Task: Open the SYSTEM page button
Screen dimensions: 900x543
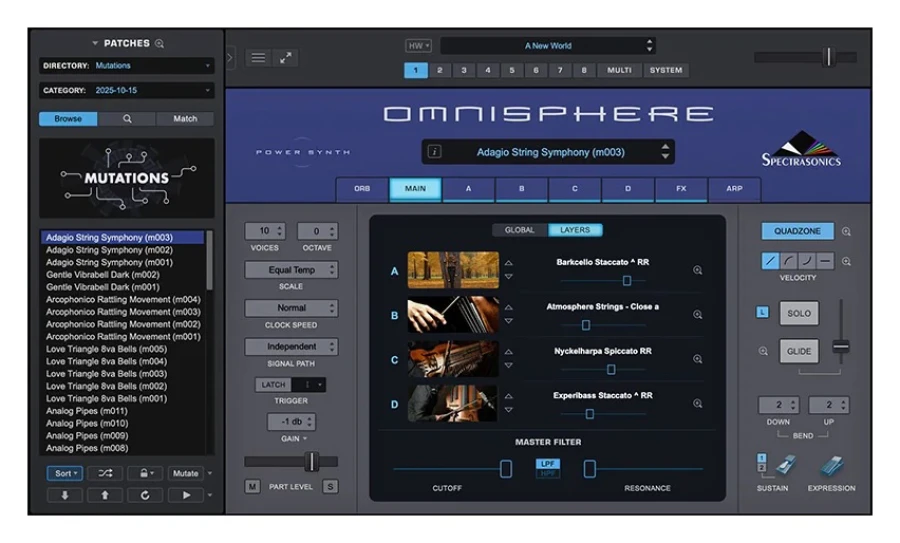Action: coord(666,71)
